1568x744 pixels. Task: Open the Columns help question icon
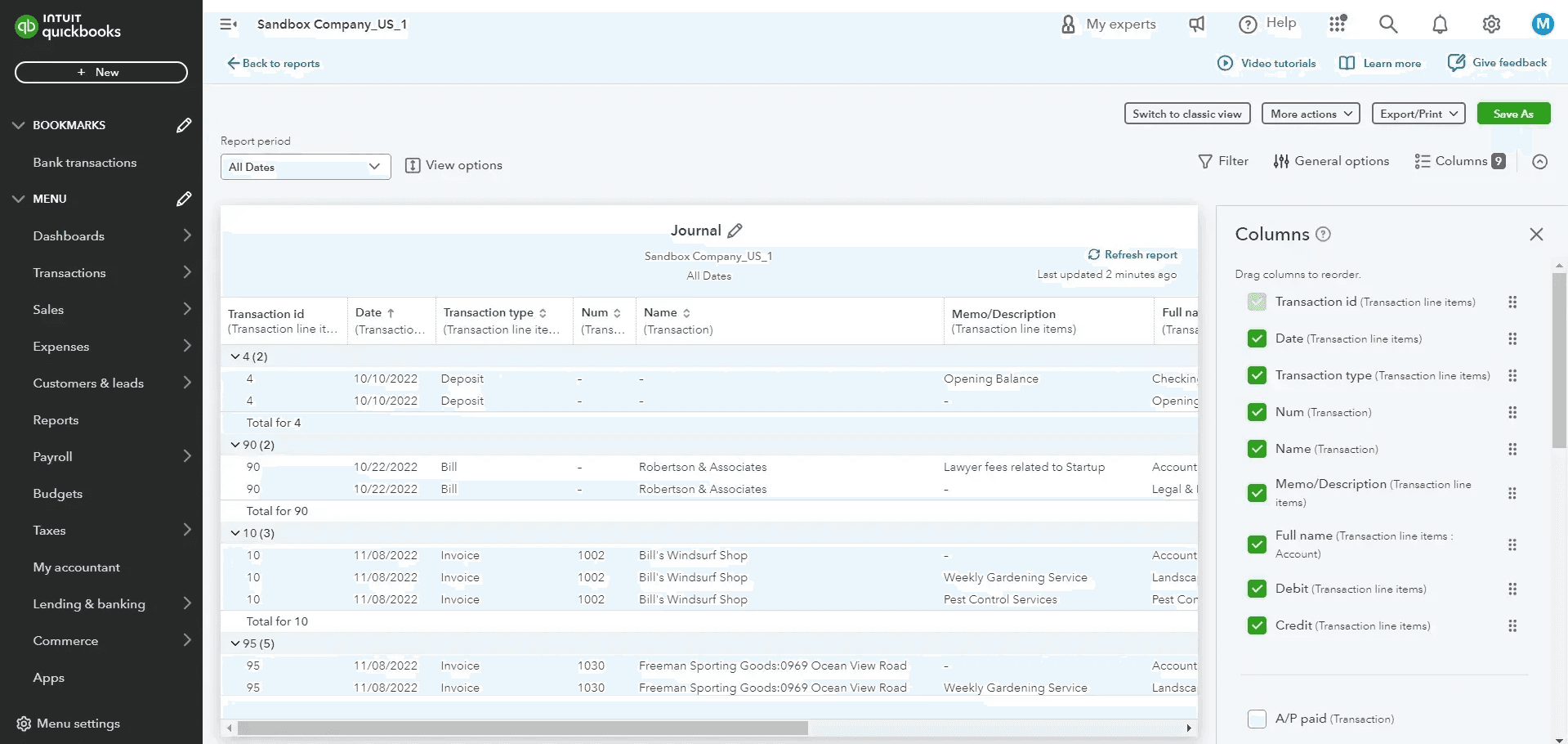(1324, 235)
